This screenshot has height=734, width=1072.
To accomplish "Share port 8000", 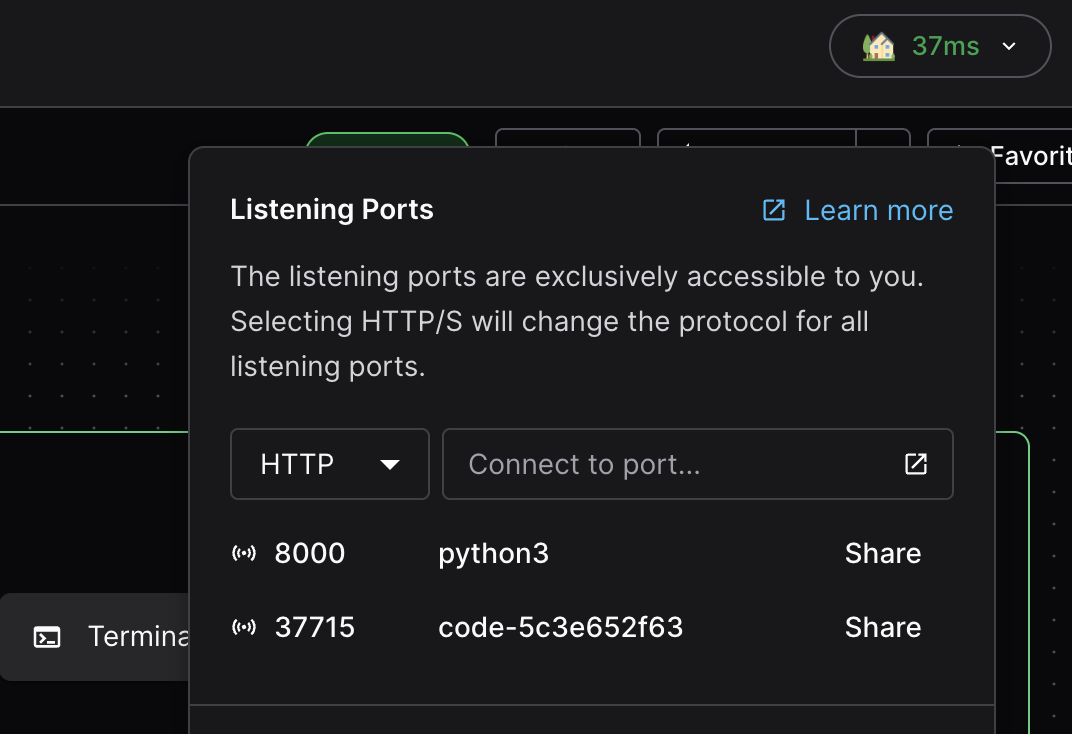I will point(883,552).
